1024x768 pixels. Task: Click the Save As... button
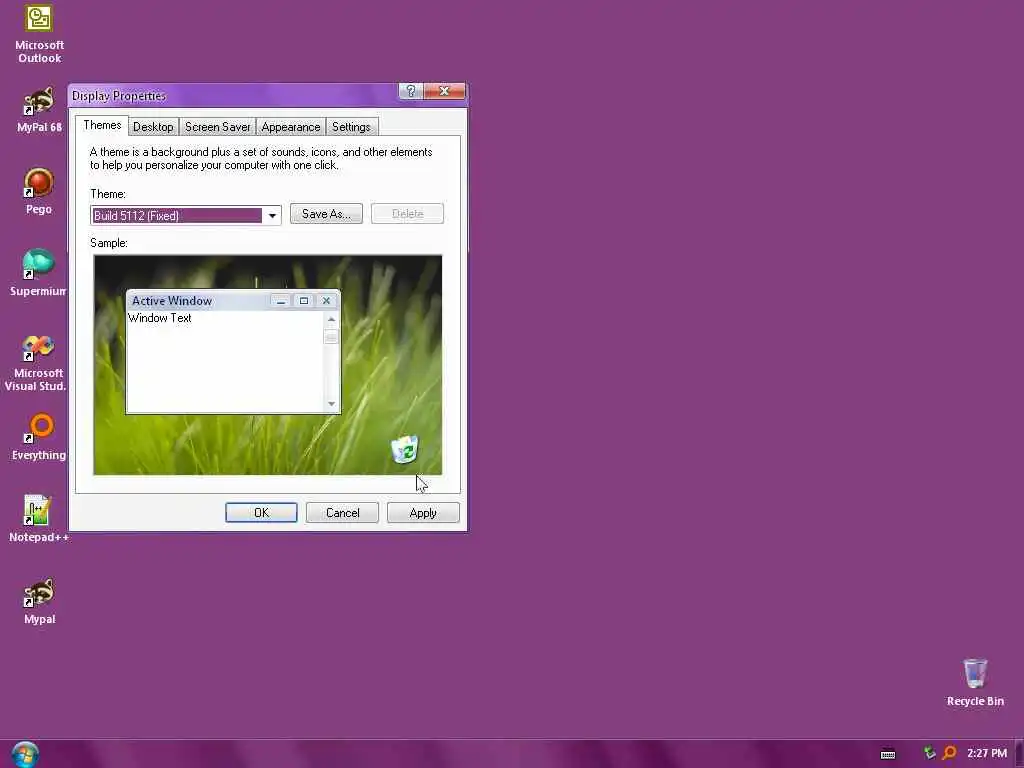coord(326,214)
